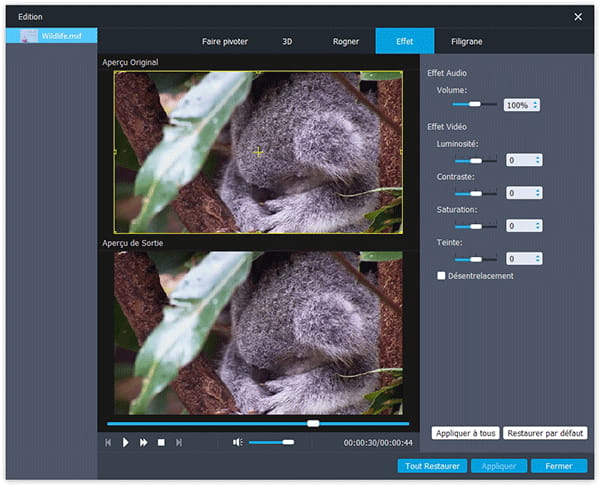Skip to previous frame icon

108,442
